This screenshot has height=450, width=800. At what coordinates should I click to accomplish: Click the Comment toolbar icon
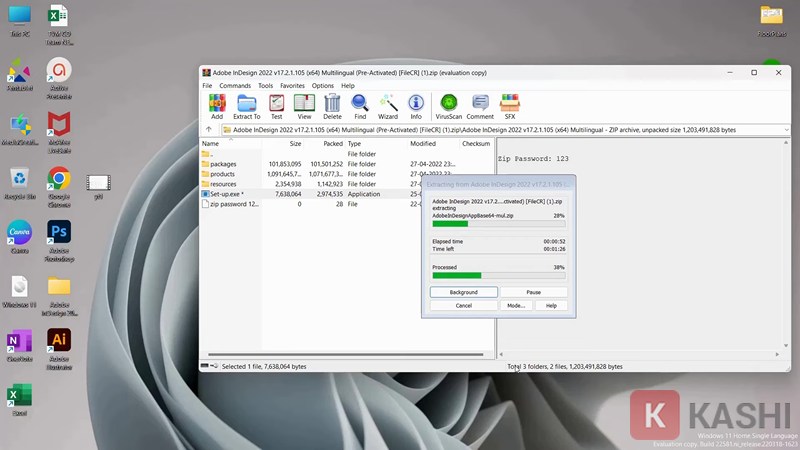(x=480, y=107)
